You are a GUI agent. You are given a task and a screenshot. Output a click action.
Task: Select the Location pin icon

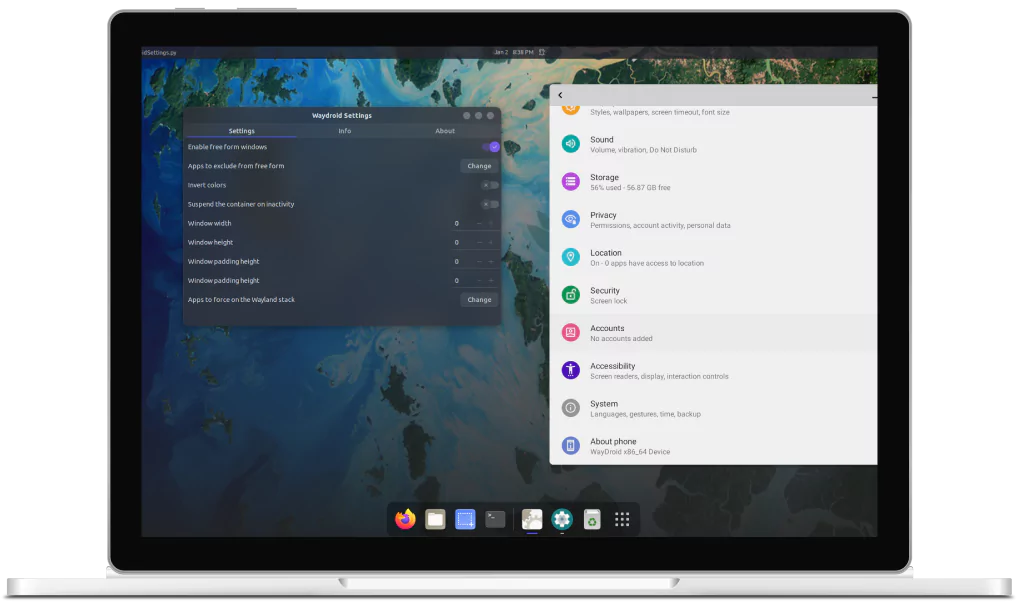[x=570, y=257]
